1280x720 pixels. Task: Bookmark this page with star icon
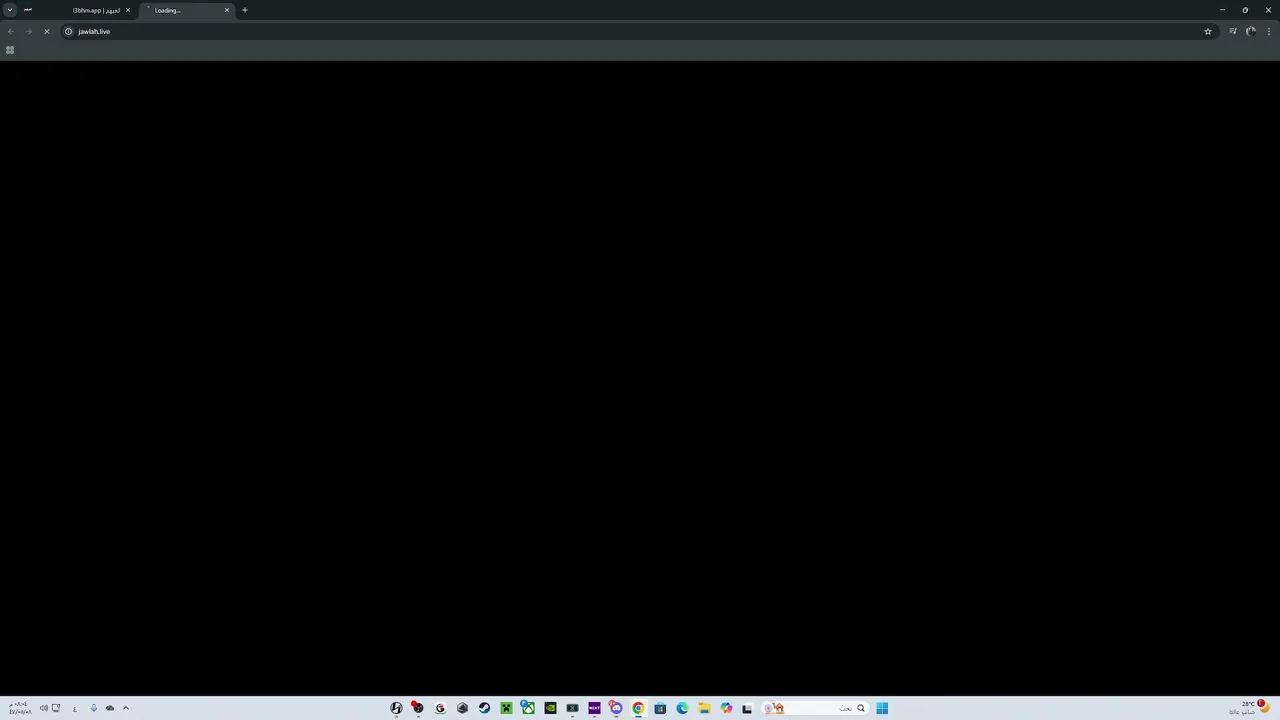(x=1207, y=31)
